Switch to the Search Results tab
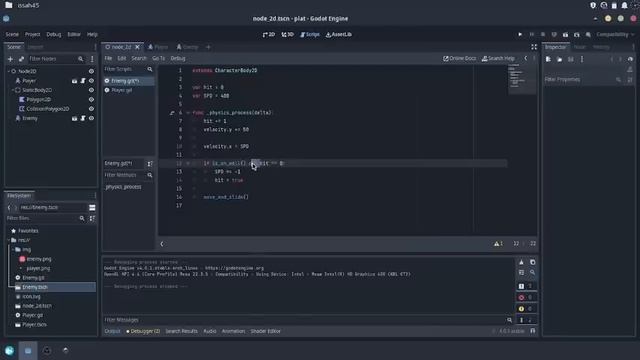Screen dimensions: 640x360 [x=181, y=331]
